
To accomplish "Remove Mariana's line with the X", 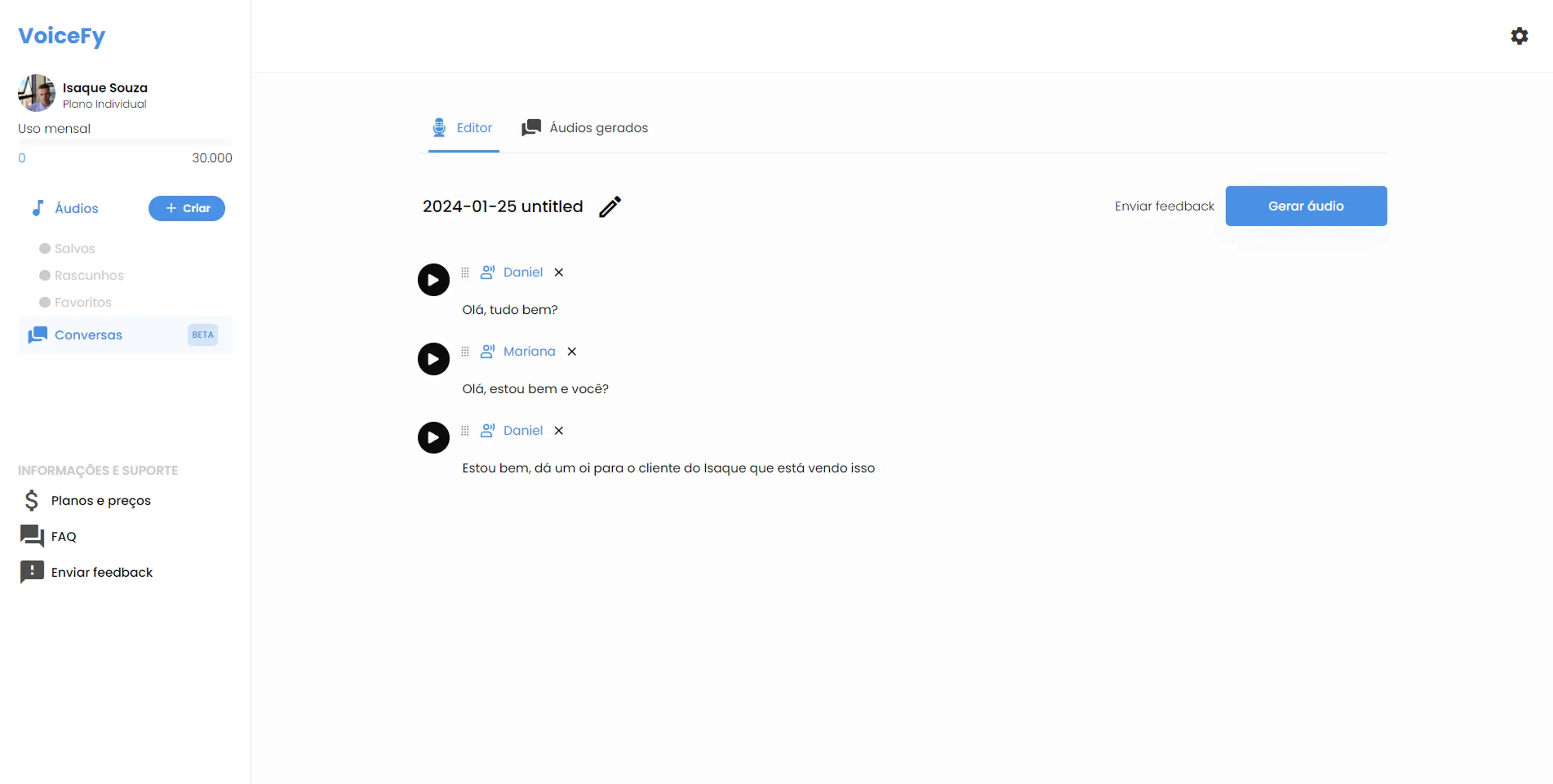I will [x=572, y=351].
